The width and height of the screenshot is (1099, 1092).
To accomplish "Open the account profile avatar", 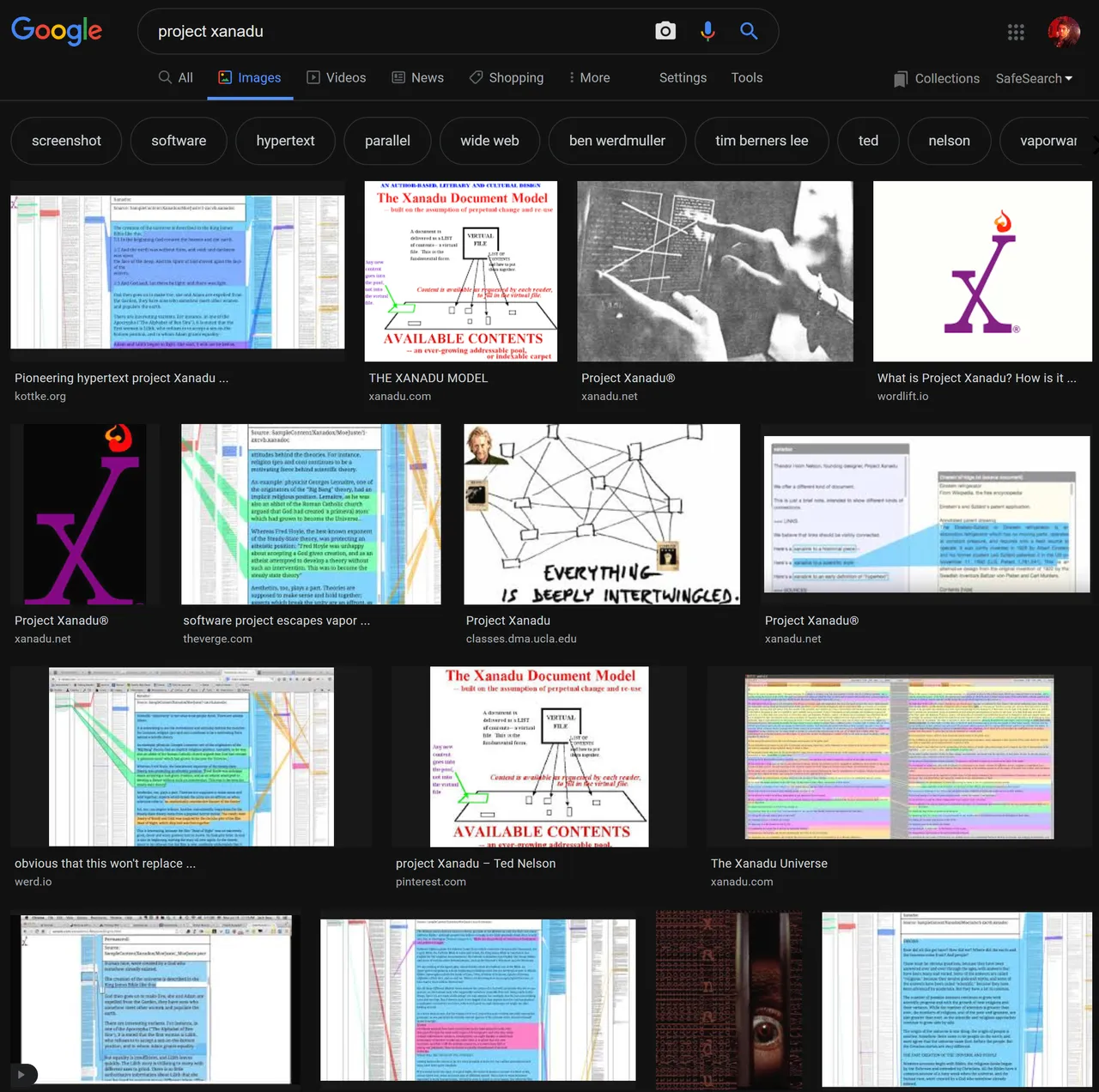I will tap(1064, 32).
